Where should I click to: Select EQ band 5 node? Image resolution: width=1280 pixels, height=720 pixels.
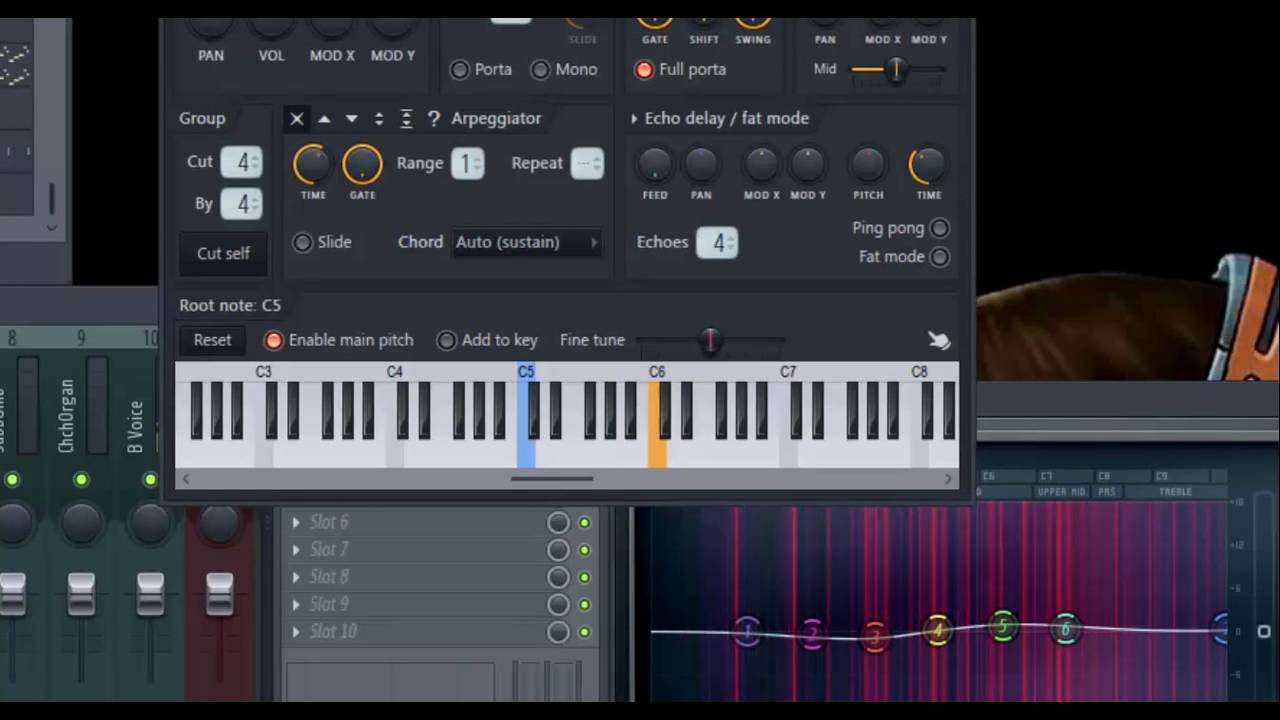1003,626
